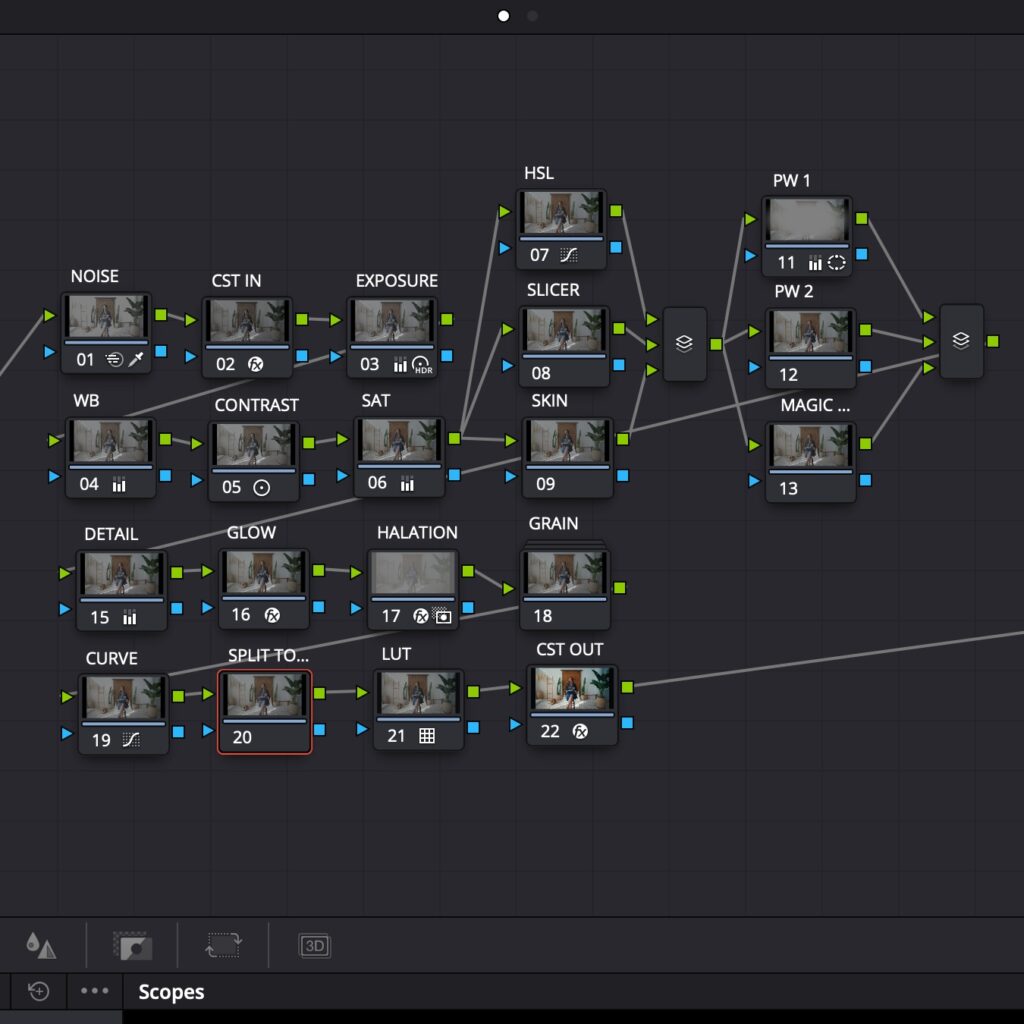Switch to the second page indicator dot
The image size is (1024, 1024).
[x=532, y=16]
